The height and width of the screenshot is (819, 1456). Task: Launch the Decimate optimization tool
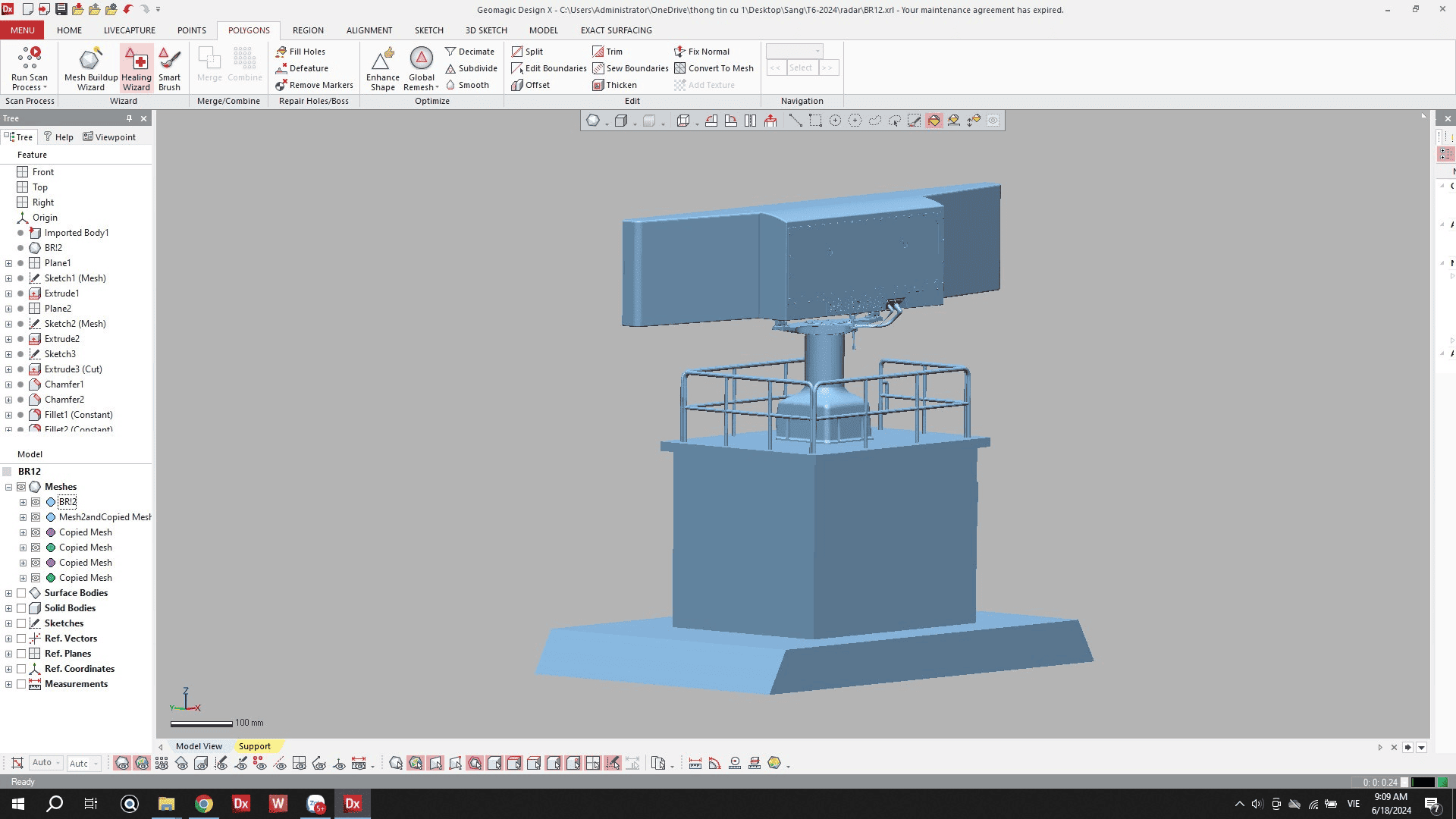coord(471,51)
